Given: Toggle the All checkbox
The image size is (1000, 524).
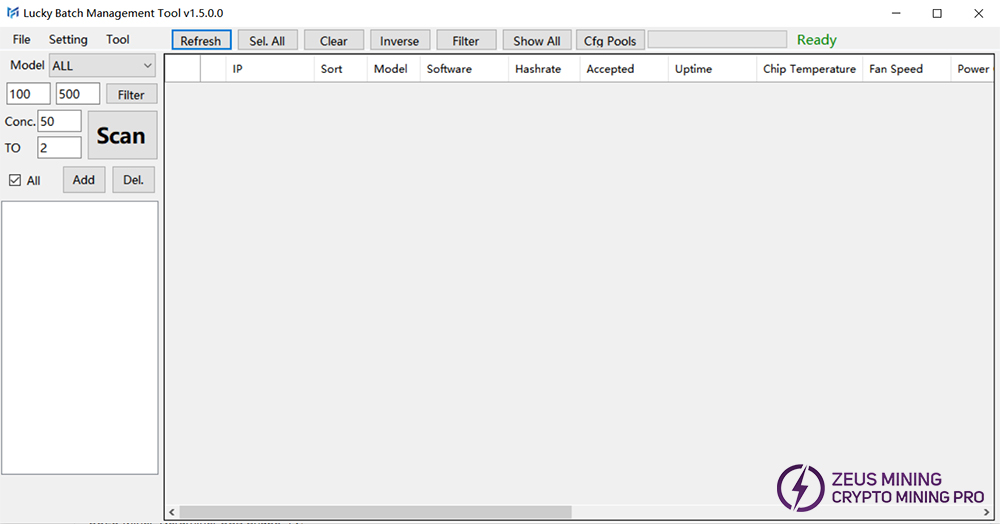Looking at the screenshot, I should click(x=15, y=180).
